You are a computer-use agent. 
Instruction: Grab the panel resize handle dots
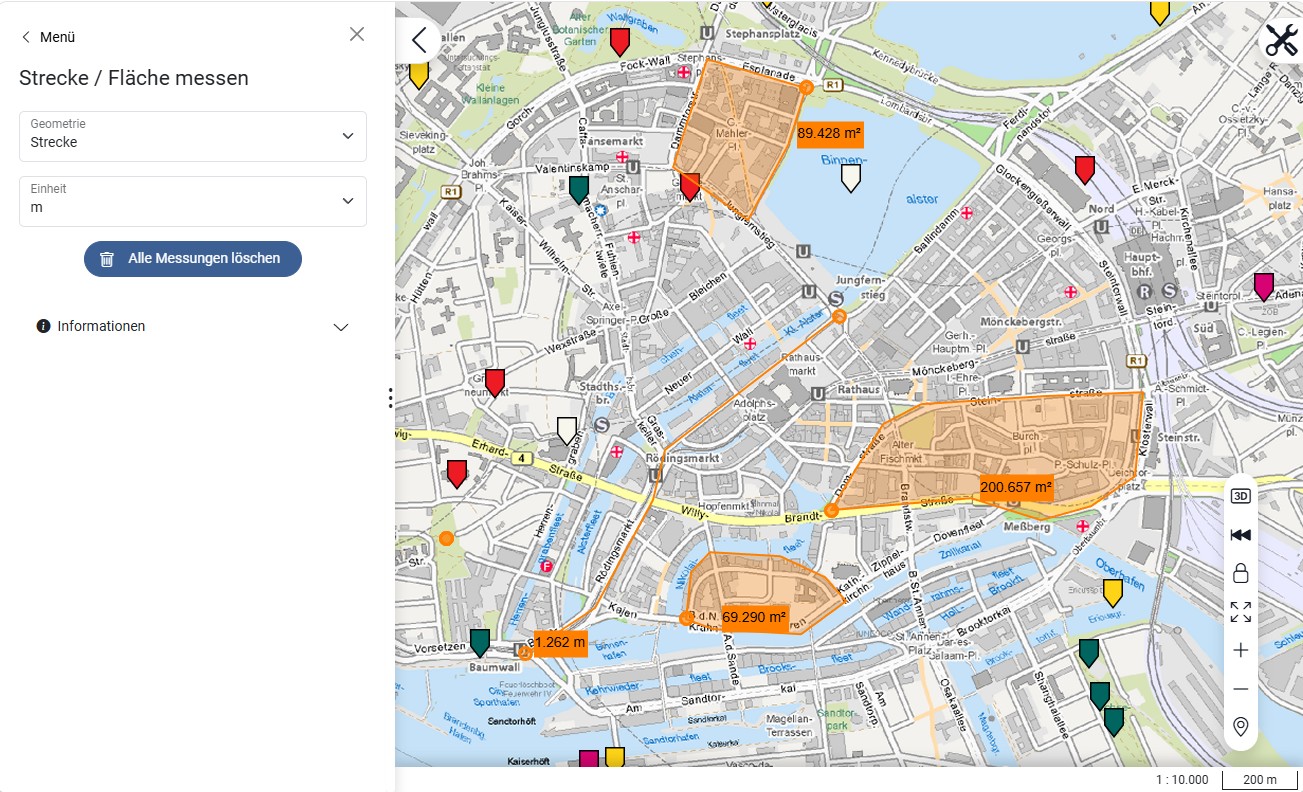(x=390, y=398)
